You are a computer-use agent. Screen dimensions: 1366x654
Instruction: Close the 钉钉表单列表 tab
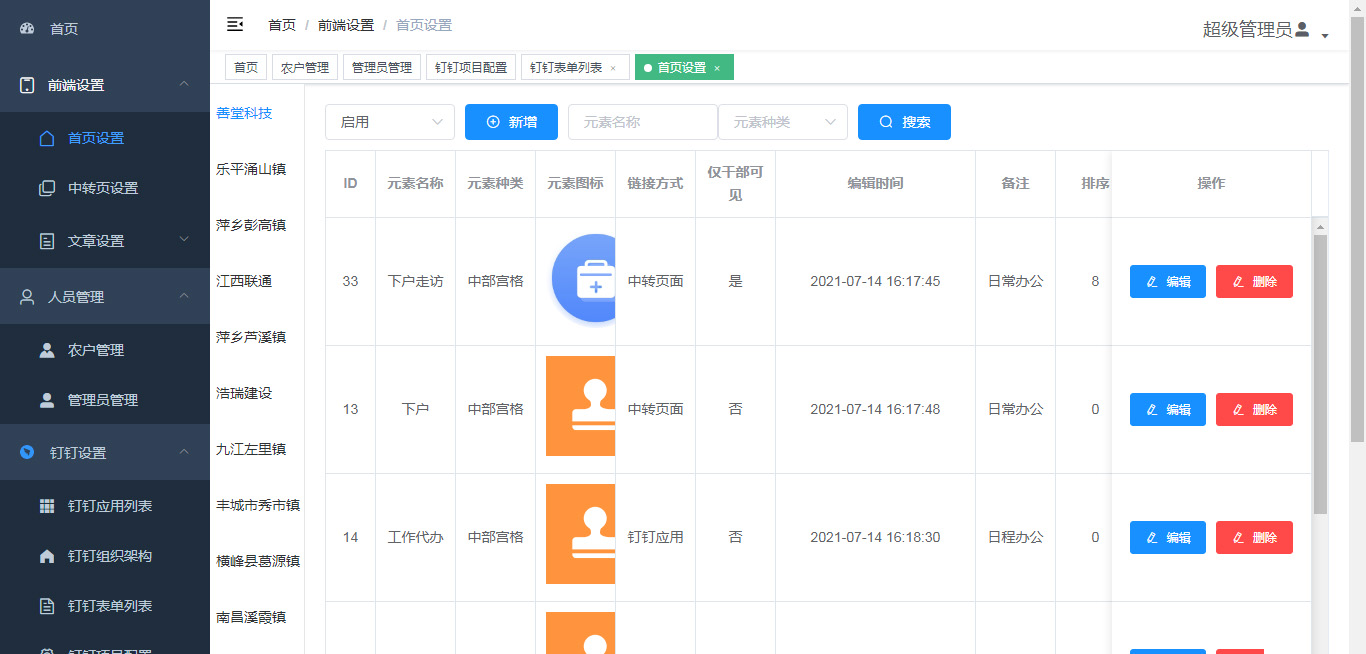(613, 68)
